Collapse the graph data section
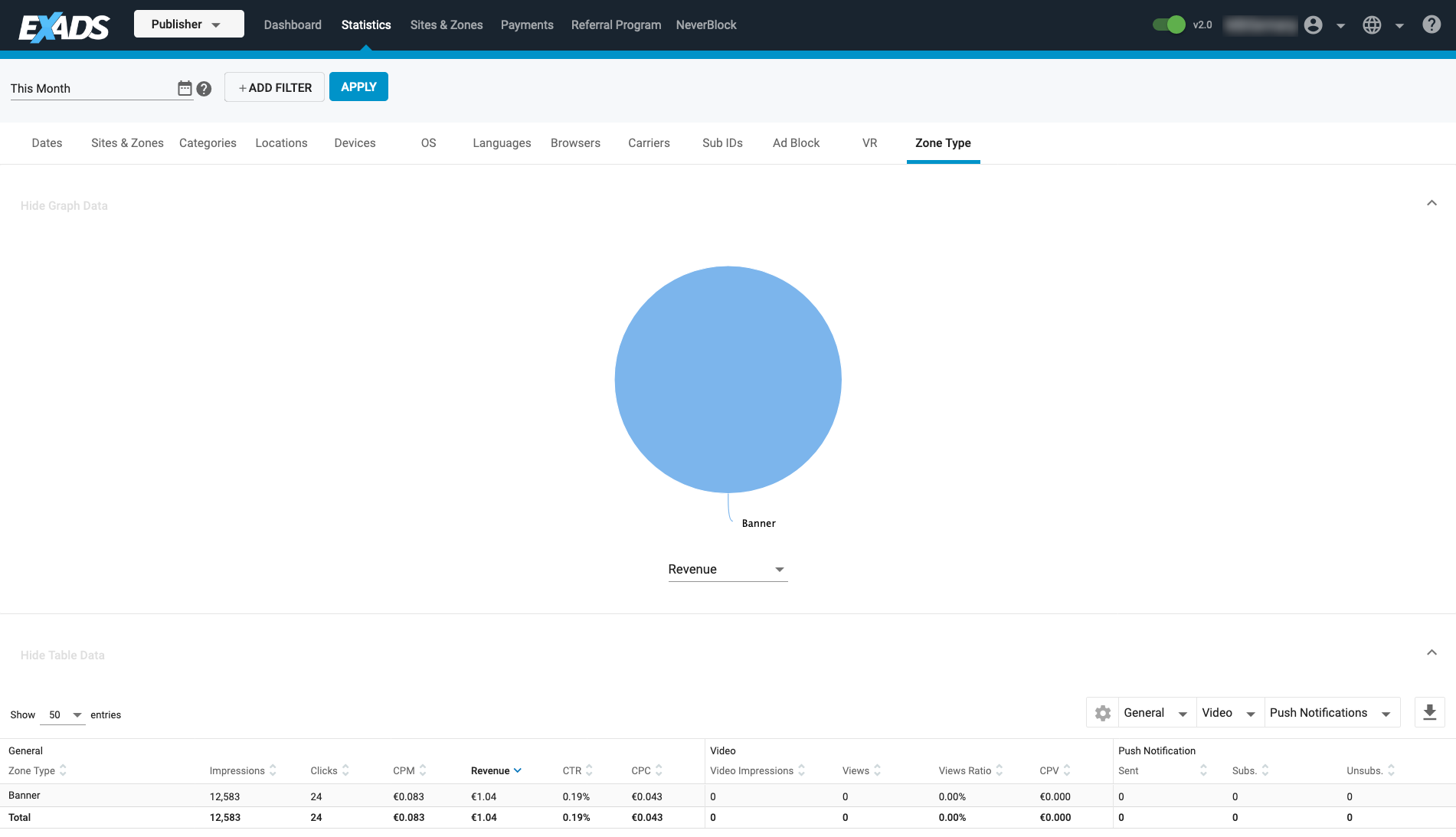 [1431, 204]
